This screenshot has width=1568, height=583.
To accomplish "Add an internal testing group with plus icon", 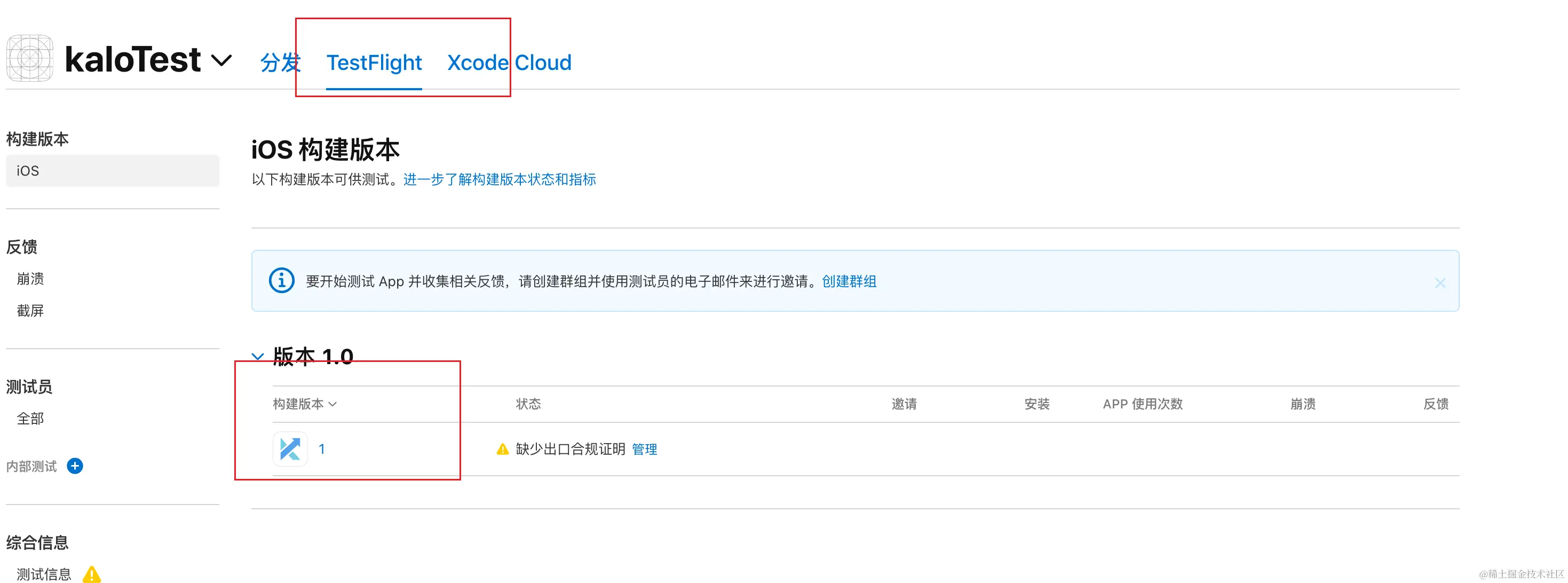I will 75,466.
